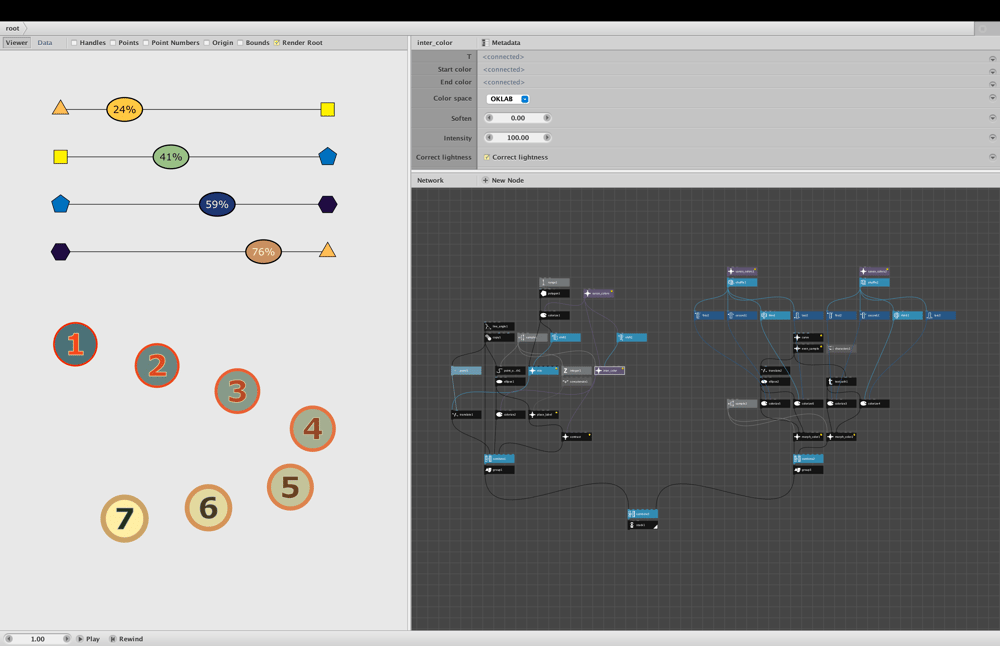Select the even_sample node
The width and height of the screenshot is (1000, 646).
click(808, 348)
